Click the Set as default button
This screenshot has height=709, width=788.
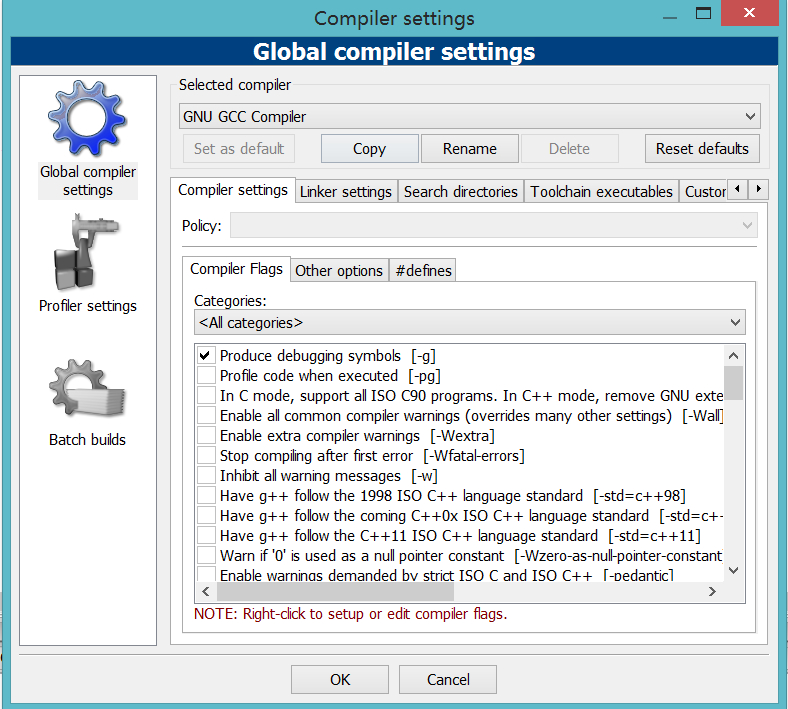coord(239,149)
